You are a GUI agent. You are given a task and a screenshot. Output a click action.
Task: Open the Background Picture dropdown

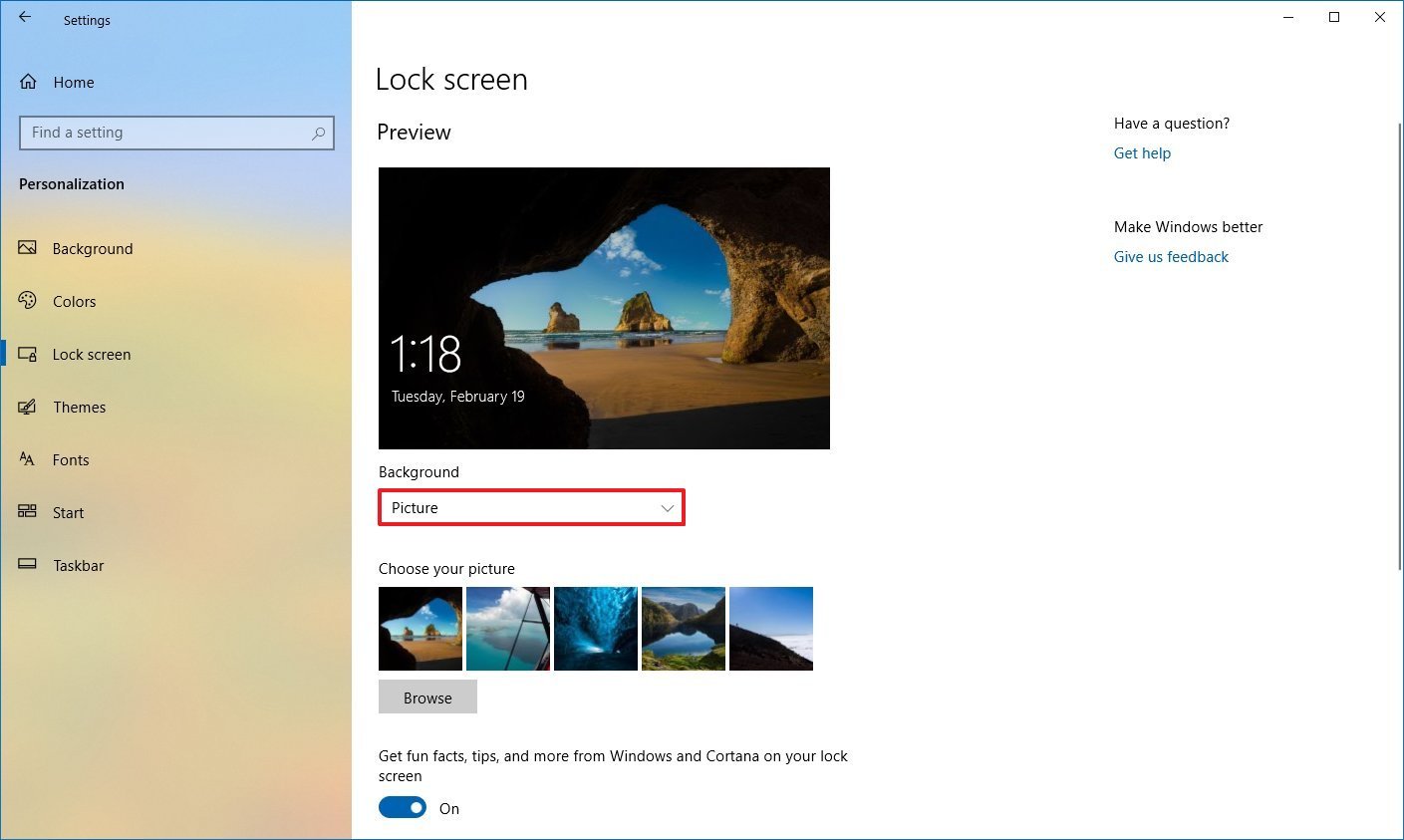[531, 508]
